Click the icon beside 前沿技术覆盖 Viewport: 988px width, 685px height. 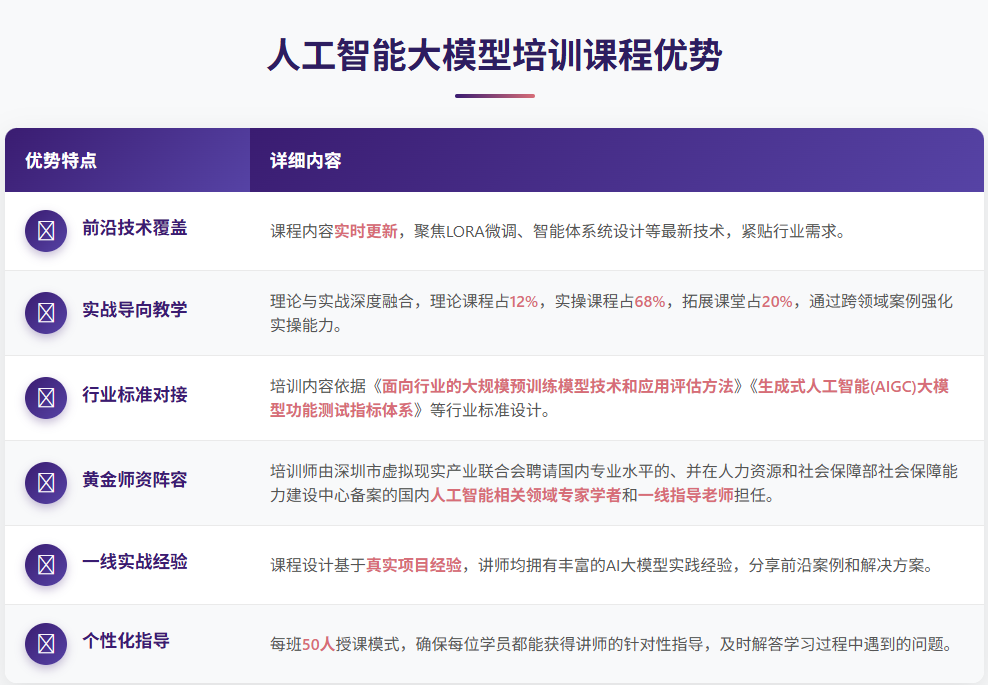pyautogui.click(x=46, y=231)
